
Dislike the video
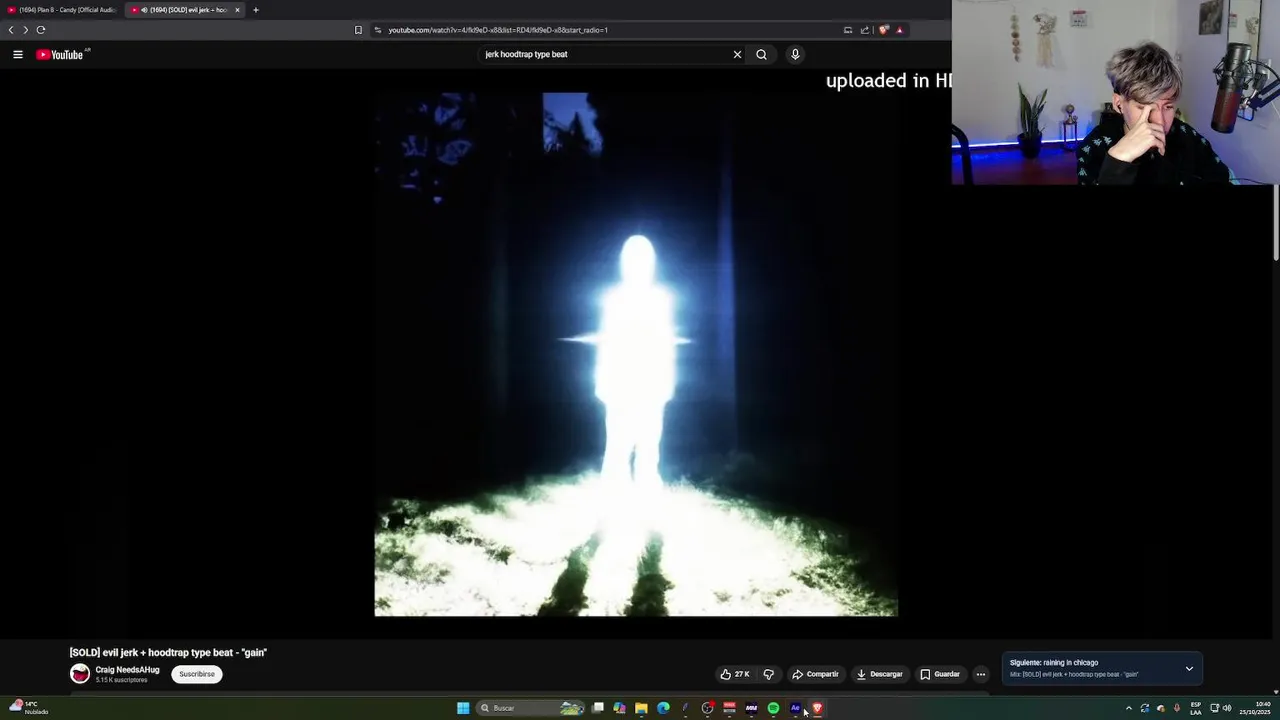(x=768, y=674)
